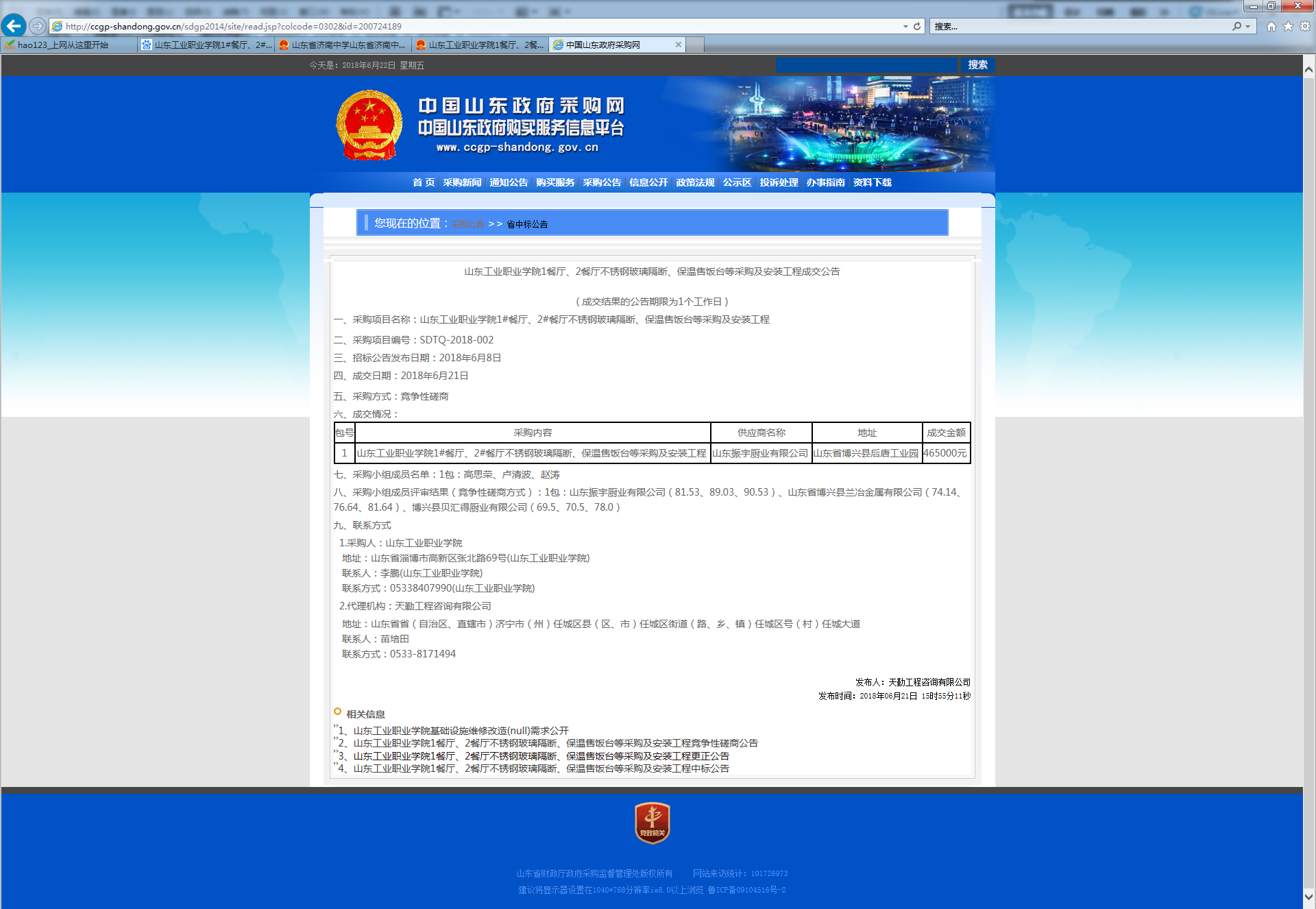The height and width of the screenshot is (909, 1316).
Task: Close the 中国山东政府采购网 tab
Action: point(679,45)
